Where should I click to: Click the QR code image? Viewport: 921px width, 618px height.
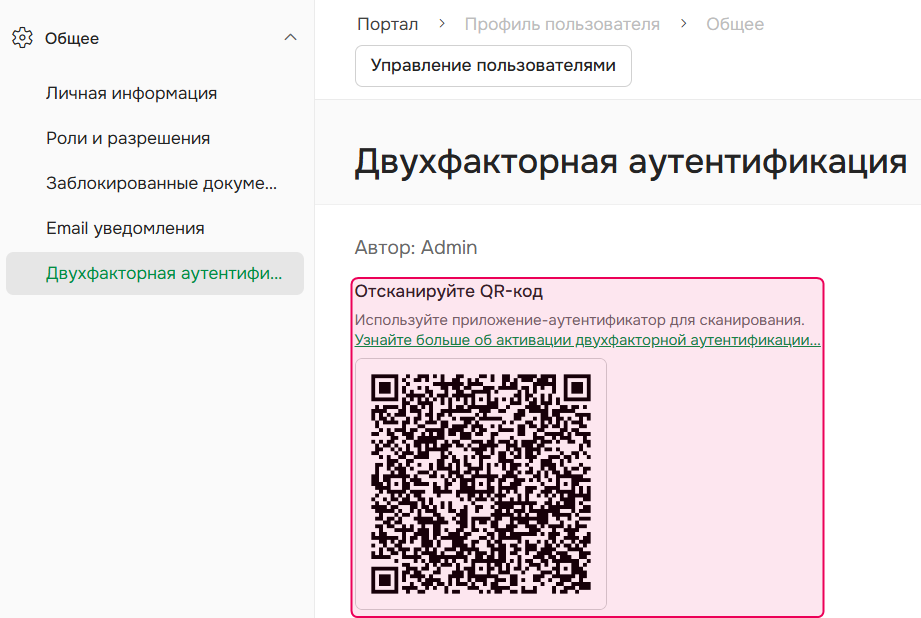482,484
